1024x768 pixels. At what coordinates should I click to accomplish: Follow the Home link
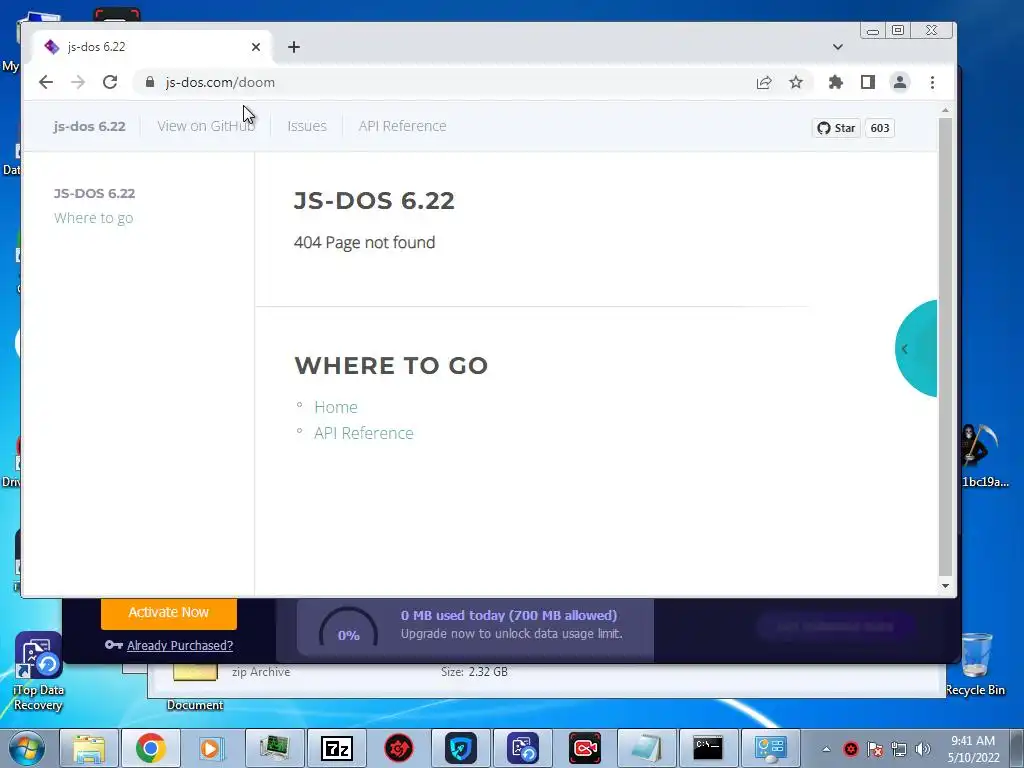tap(336, 407)
